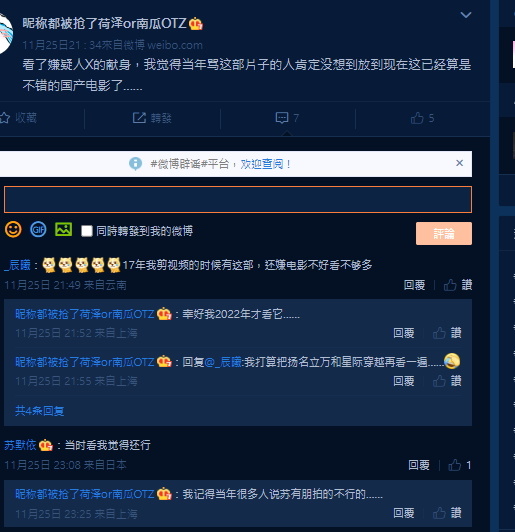The height and width of the screenshot is (532, 515).
Task: Dismiss the 微博辟谣 notice banner
Action: click(x=459, y=163)
